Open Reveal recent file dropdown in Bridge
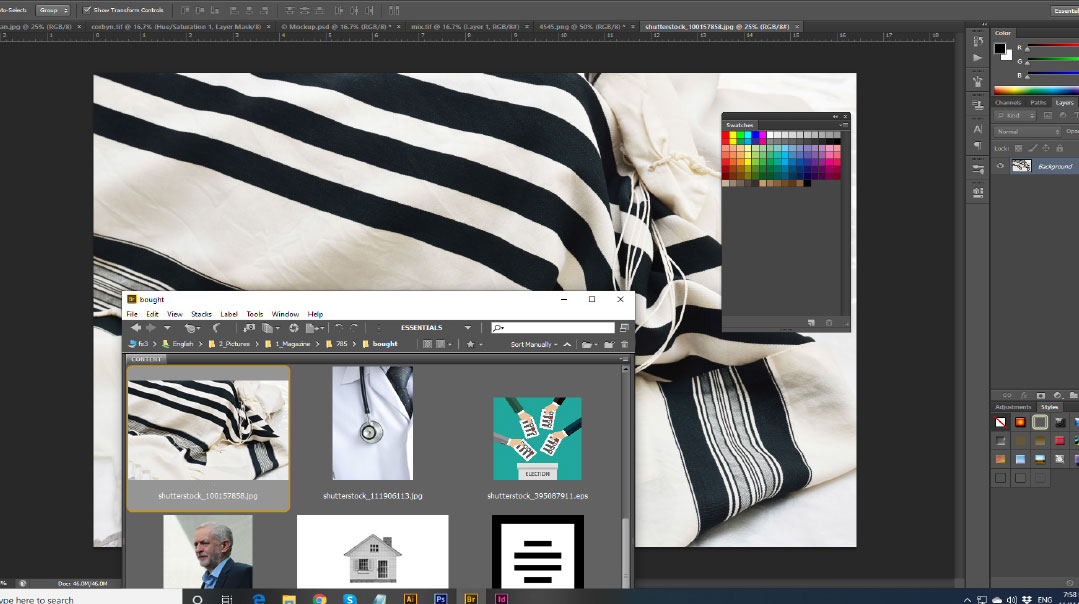Viewport: 1079px width, 604px height. [x=191, y=328]
